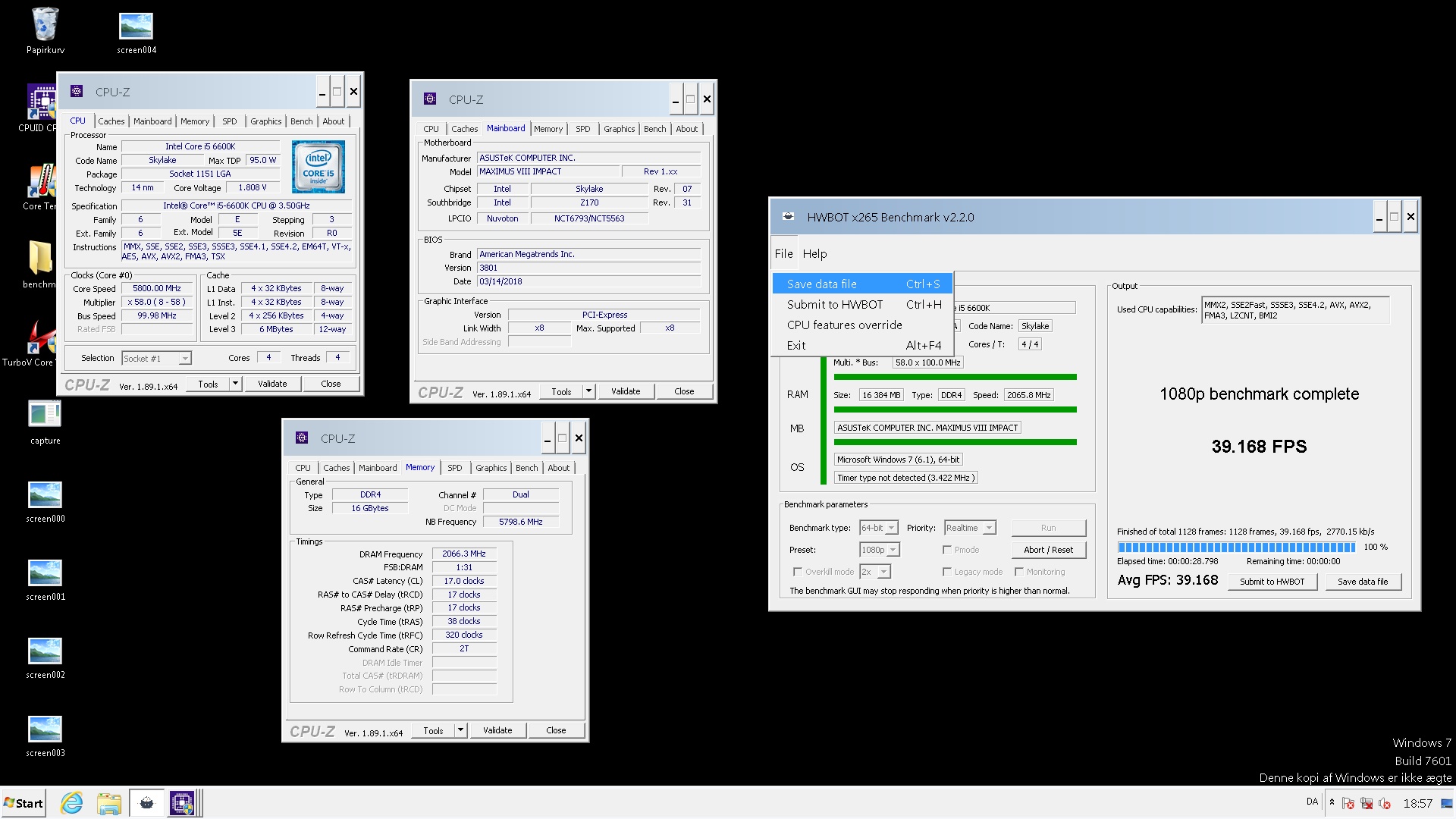Toggle the Legacy mode checkbox
The height and width of the screenshot is (819, 1456).
point(947,572)
